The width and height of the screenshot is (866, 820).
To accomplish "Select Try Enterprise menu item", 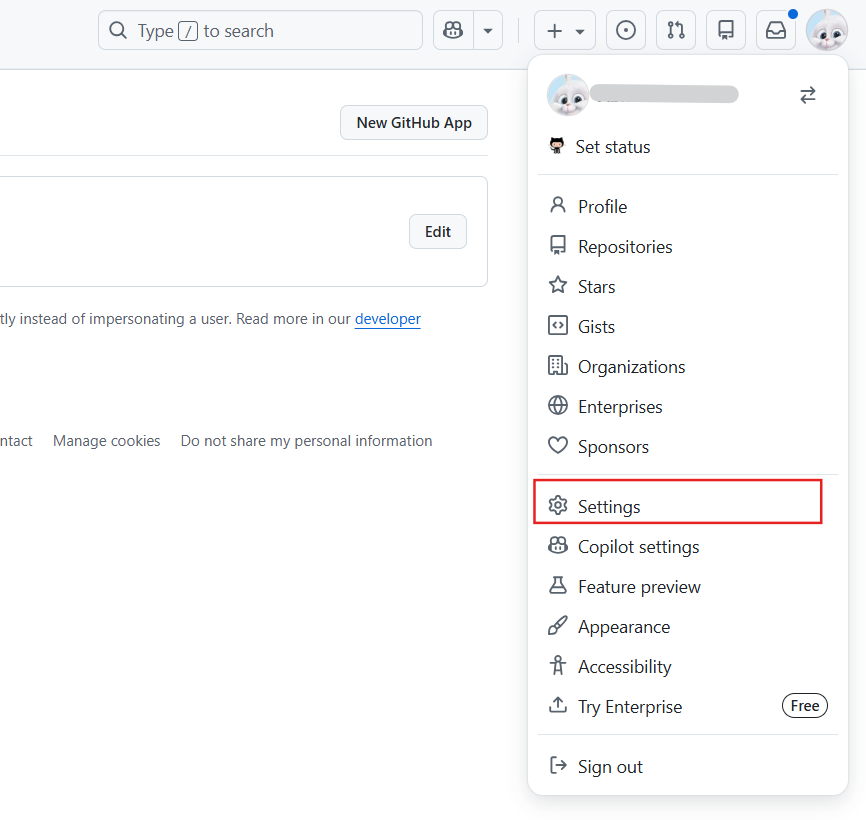I will click(688, 707).
